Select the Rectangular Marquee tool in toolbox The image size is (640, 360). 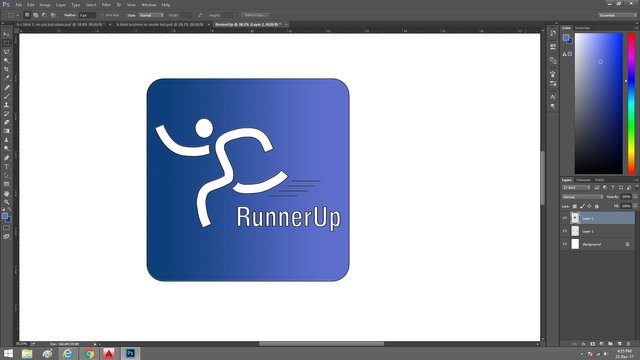coord(6,43)
